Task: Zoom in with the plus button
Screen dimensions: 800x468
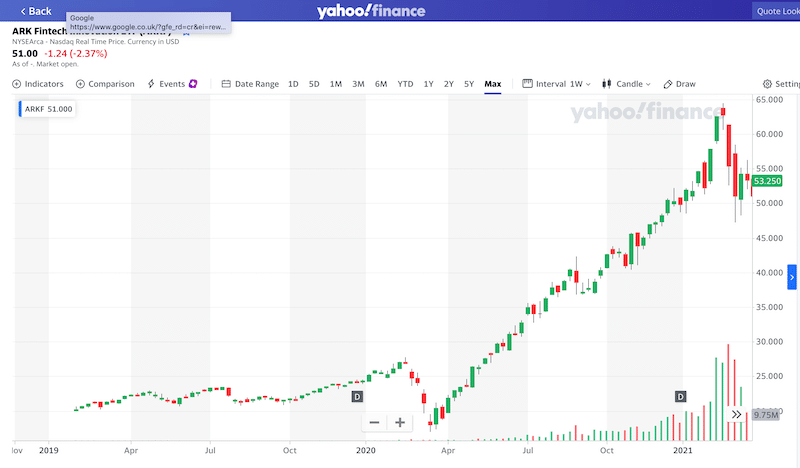Action: (400, 422)
